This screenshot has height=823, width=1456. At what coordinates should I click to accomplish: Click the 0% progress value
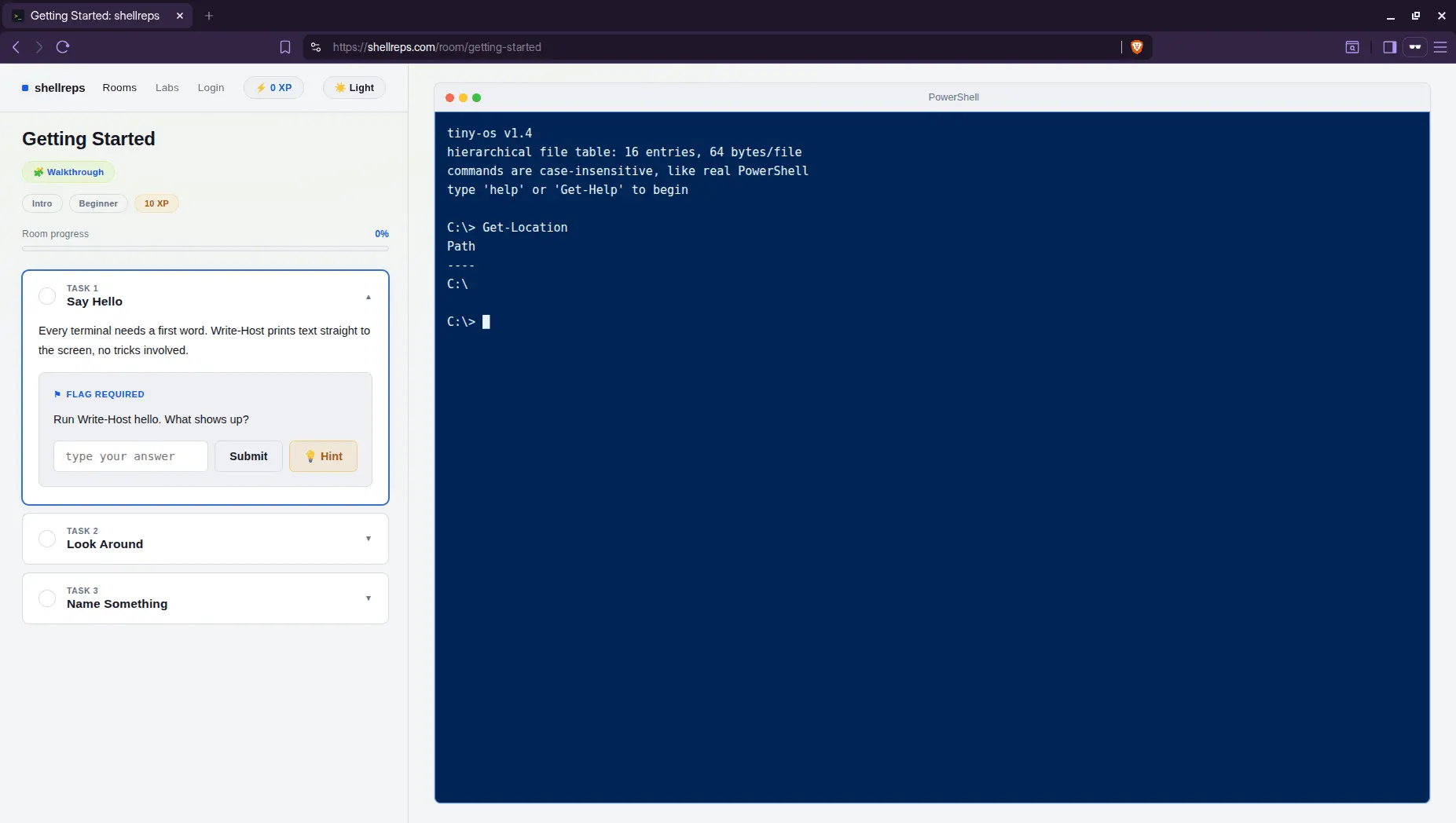tap(382, 234)
